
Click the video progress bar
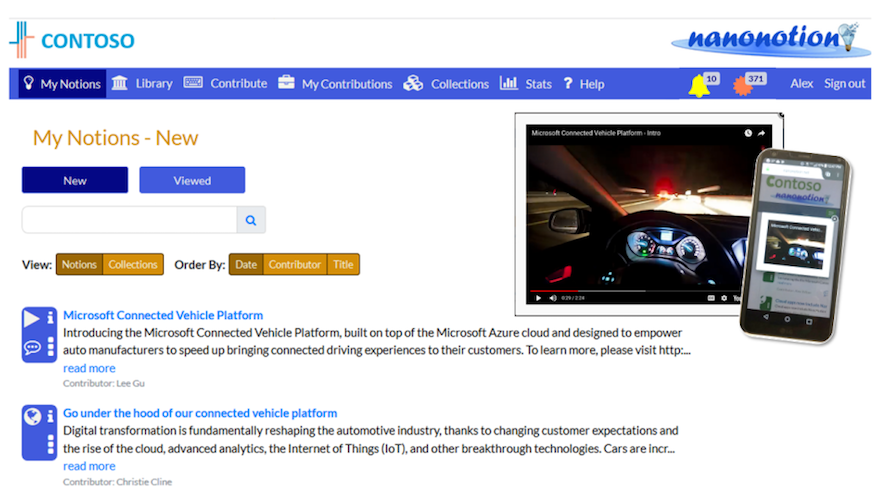[x=634, y=291]
